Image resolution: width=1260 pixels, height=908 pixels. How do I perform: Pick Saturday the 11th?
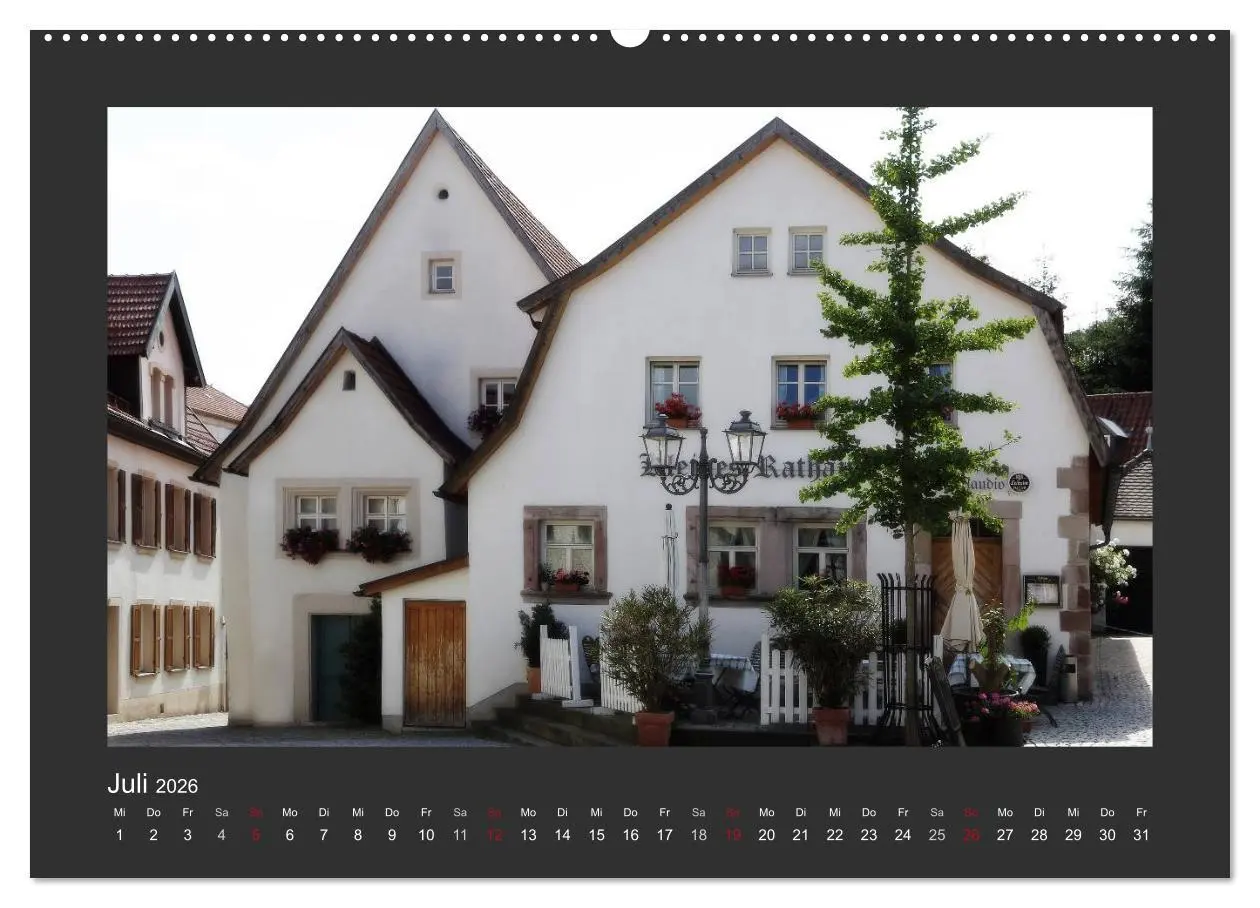(460, 835)
